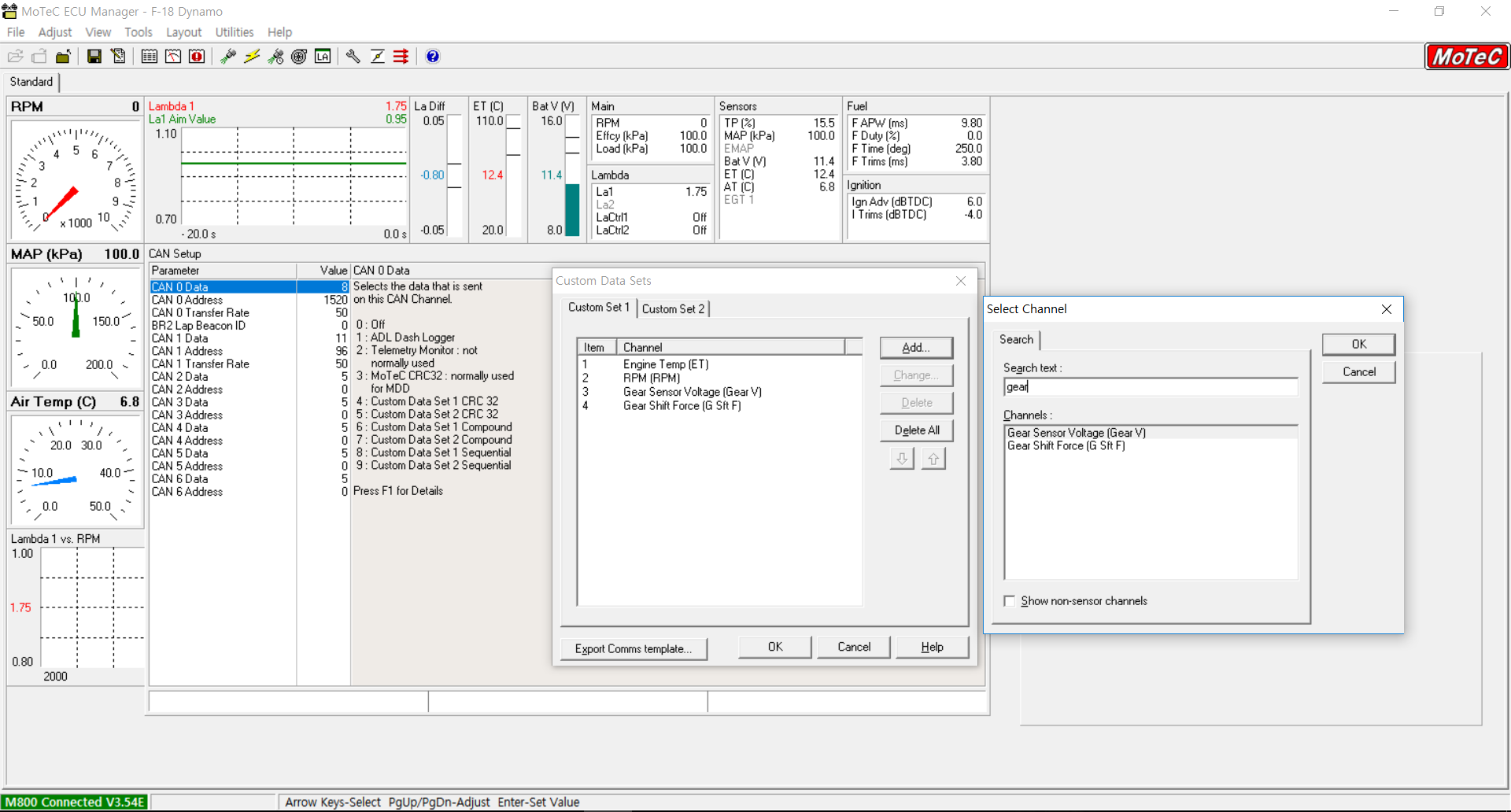This screenshot has width=1511, height=812.
Task: Click the Add... button in Custom Data Sets
Action: 916,348
